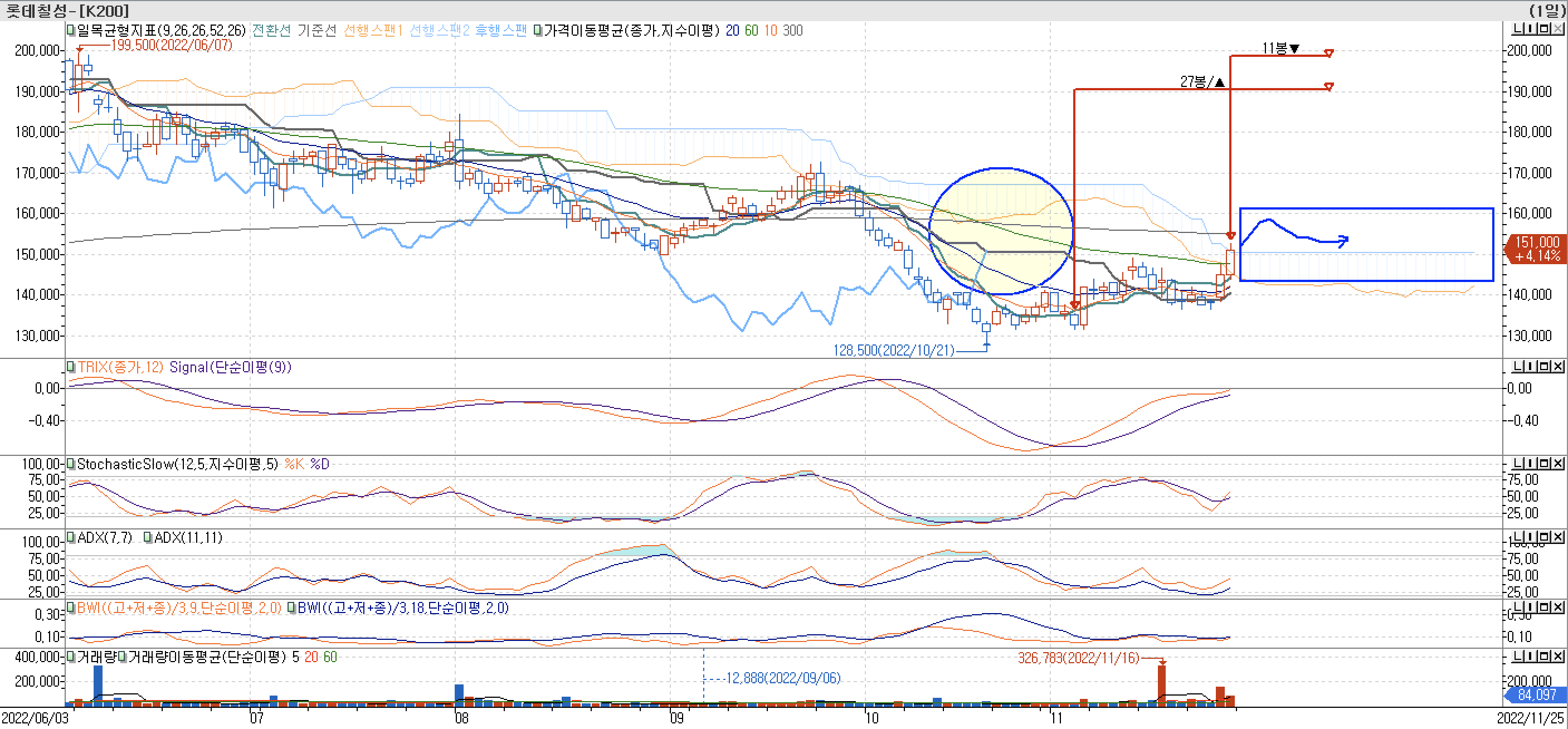Screen dimensions: 1568x729
Task: Toggle the StochasticSlow indicator square
Action: pos(71,464)
